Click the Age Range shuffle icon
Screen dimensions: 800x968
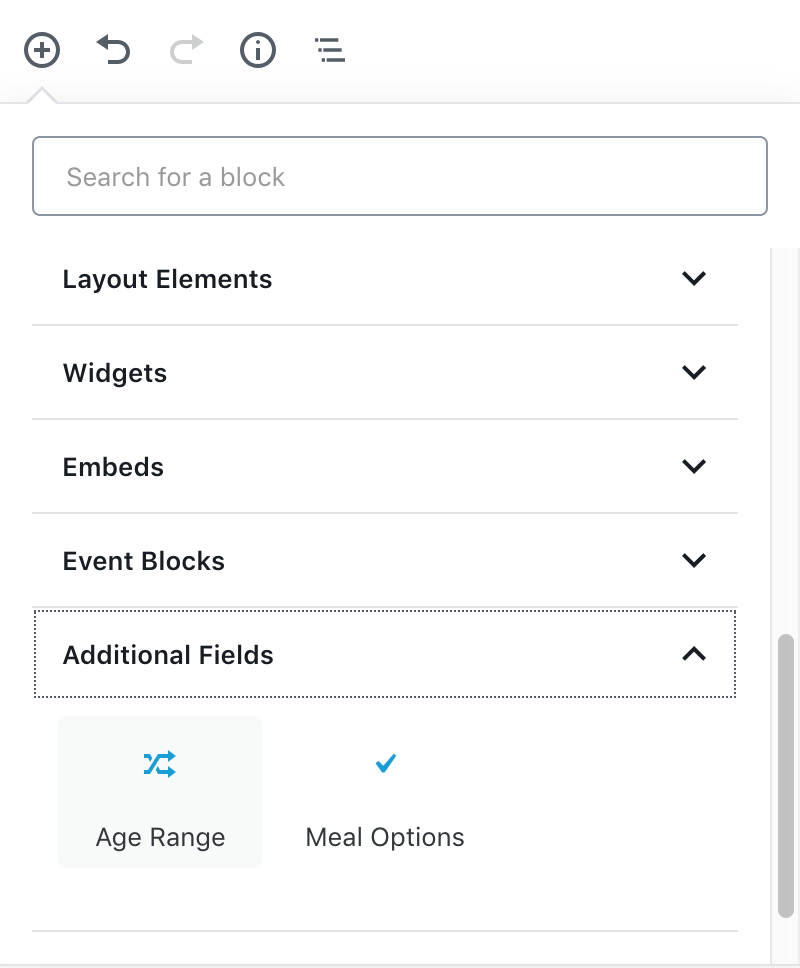coord(160,765)
